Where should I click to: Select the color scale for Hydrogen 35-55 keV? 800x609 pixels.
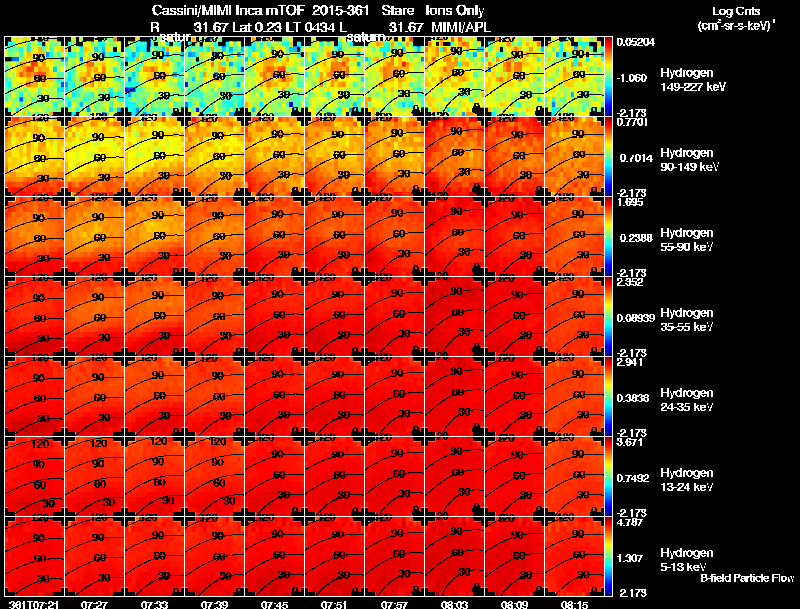tap(608, 316)
